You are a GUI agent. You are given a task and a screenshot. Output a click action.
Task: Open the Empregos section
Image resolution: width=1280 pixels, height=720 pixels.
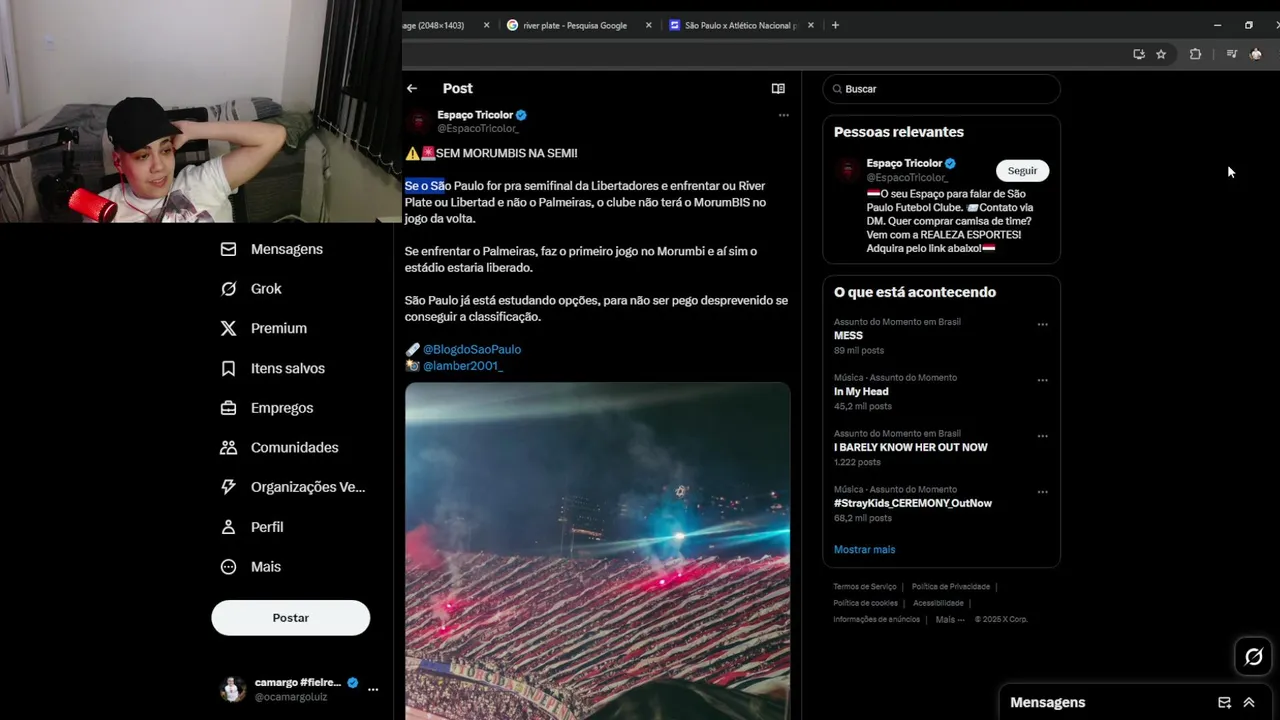266,408
